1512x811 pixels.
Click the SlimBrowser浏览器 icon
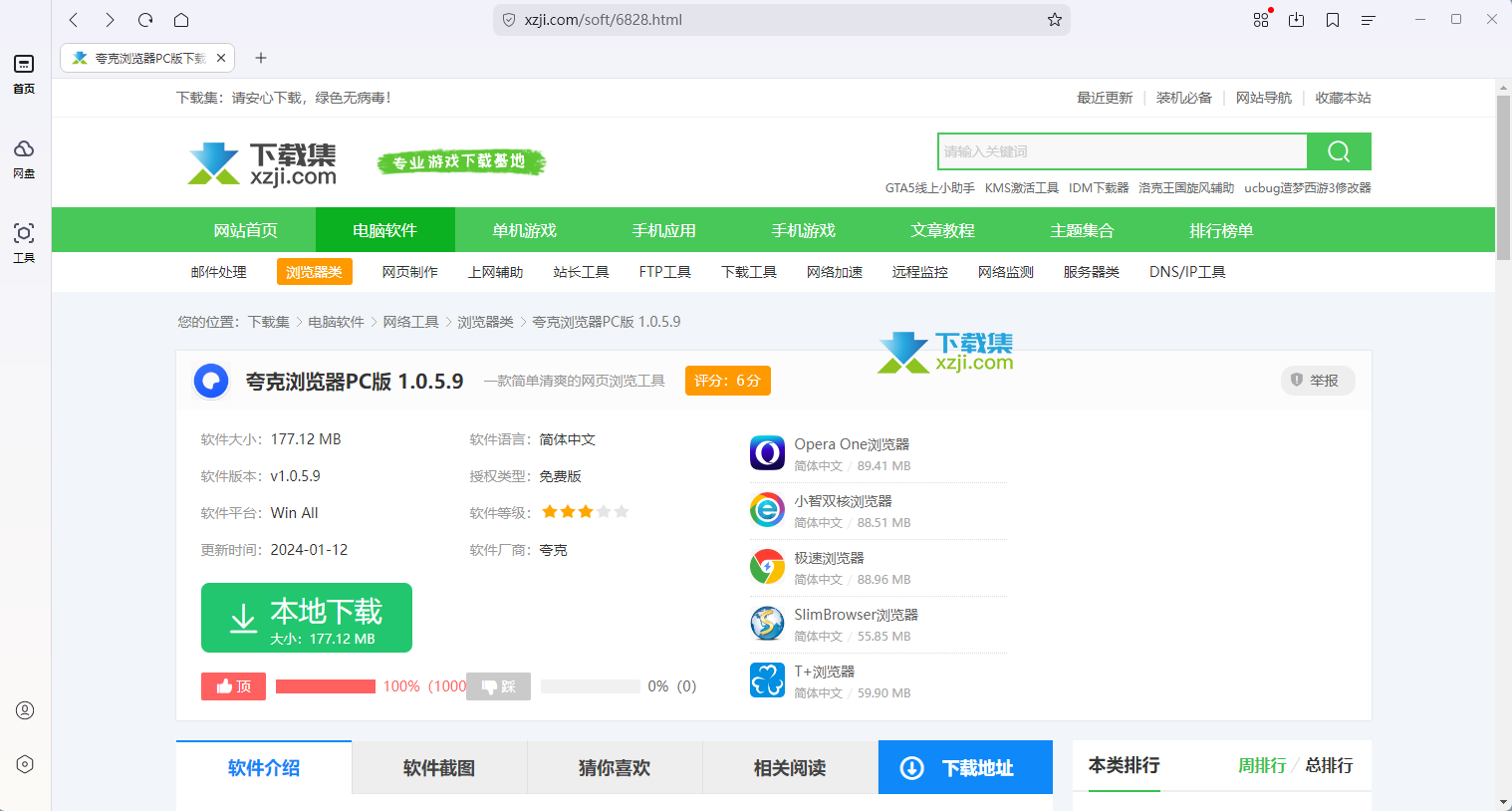[767, 624]
